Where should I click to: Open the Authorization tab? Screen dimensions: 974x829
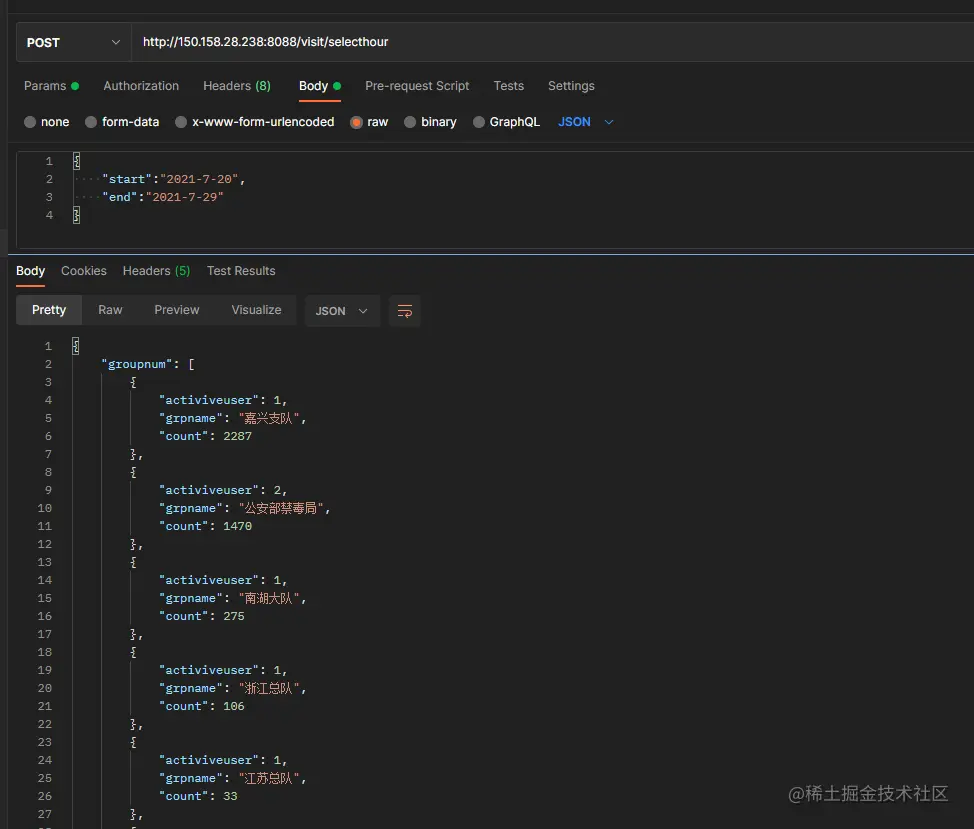pos(141,86)
